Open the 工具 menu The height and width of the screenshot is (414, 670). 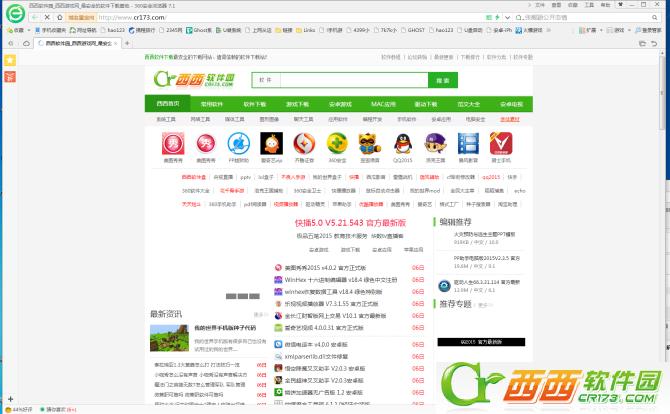point(589,5)
